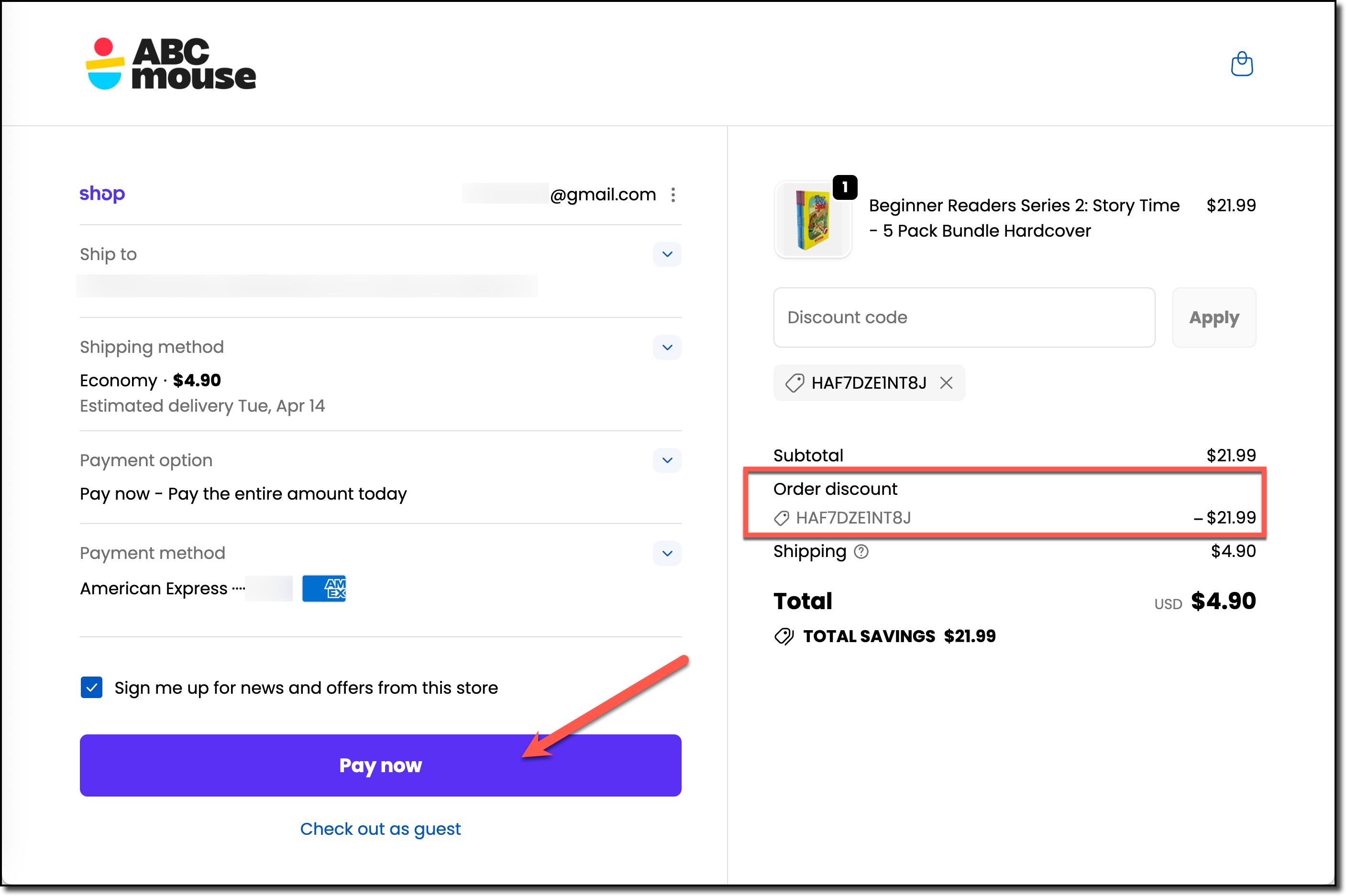Click the Order discount label
The height and width of the screenshot is (896, 1346).
coord(835,489)
